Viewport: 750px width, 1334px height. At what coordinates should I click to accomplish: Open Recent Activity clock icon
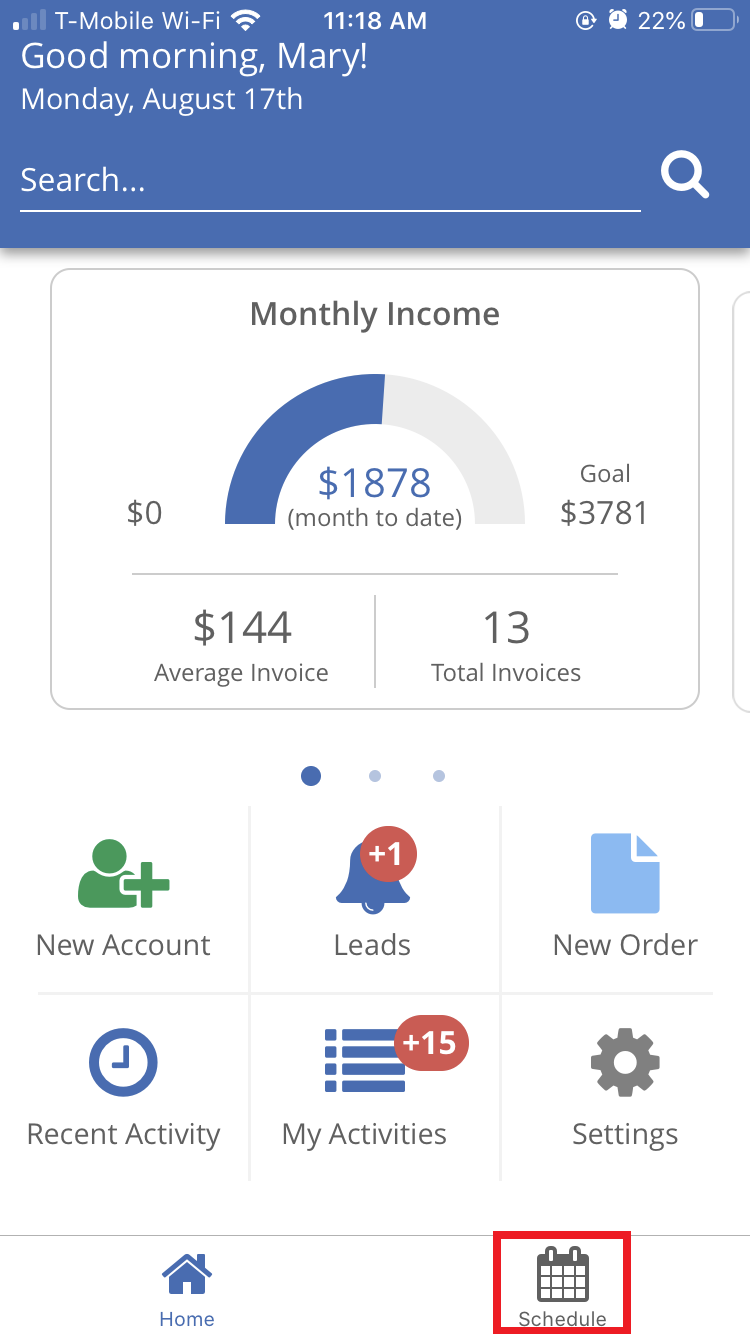(123, 1062)
